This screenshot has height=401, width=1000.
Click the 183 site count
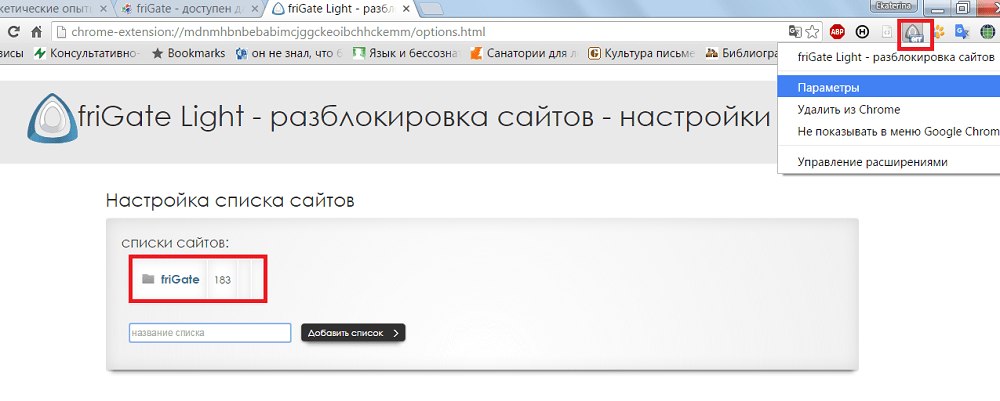click(222, 280)
